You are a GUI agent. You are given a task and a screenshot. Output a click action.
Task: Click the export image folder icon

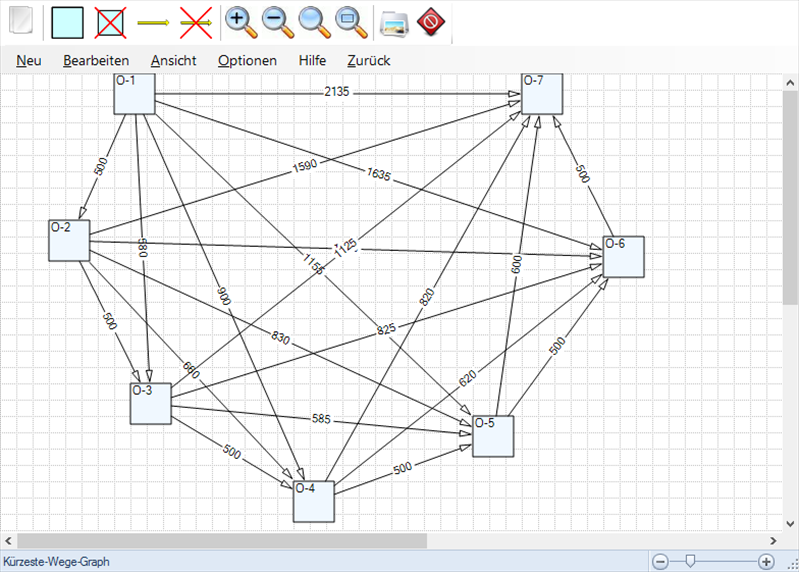pos(393,20)
